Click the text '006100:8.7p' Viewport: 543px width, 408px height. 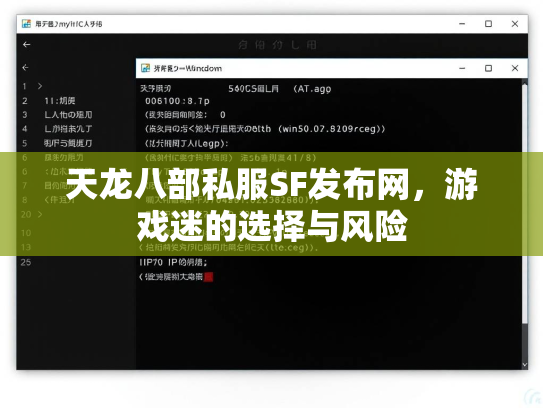(x=177, y=101)
